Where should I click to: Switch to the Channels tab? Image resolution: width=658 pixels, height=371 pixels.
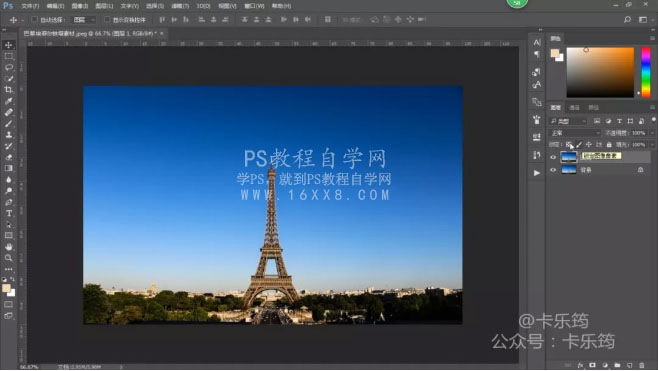574,107
